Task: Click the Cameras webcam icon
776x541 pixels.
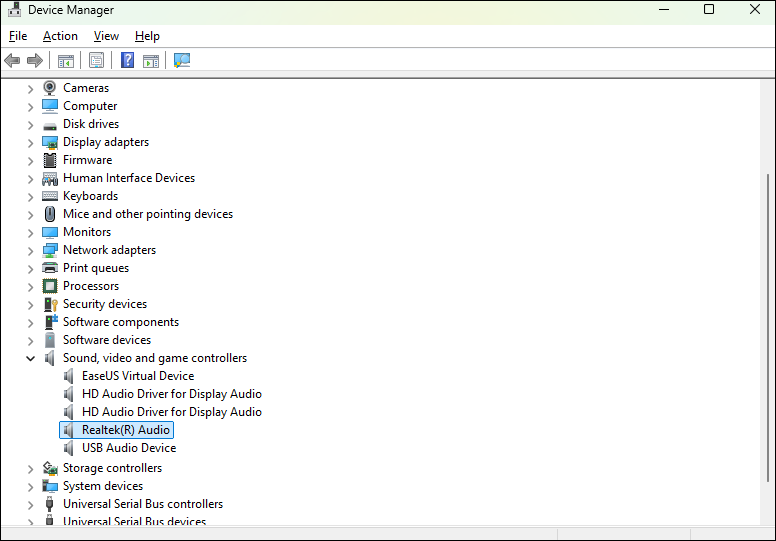Action: pyautogui.click(x=49, y=88)
